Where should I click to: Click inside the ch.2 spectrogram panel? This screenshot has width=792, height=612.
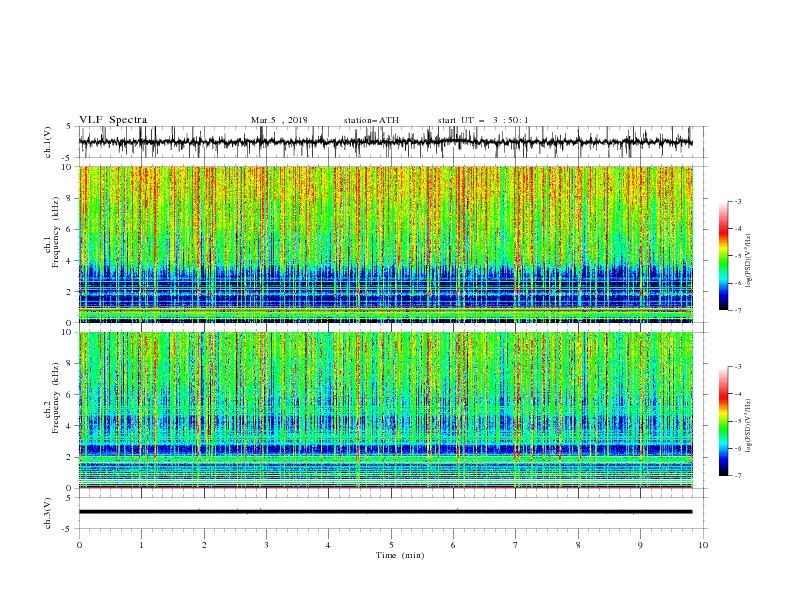tap(386, 410)
